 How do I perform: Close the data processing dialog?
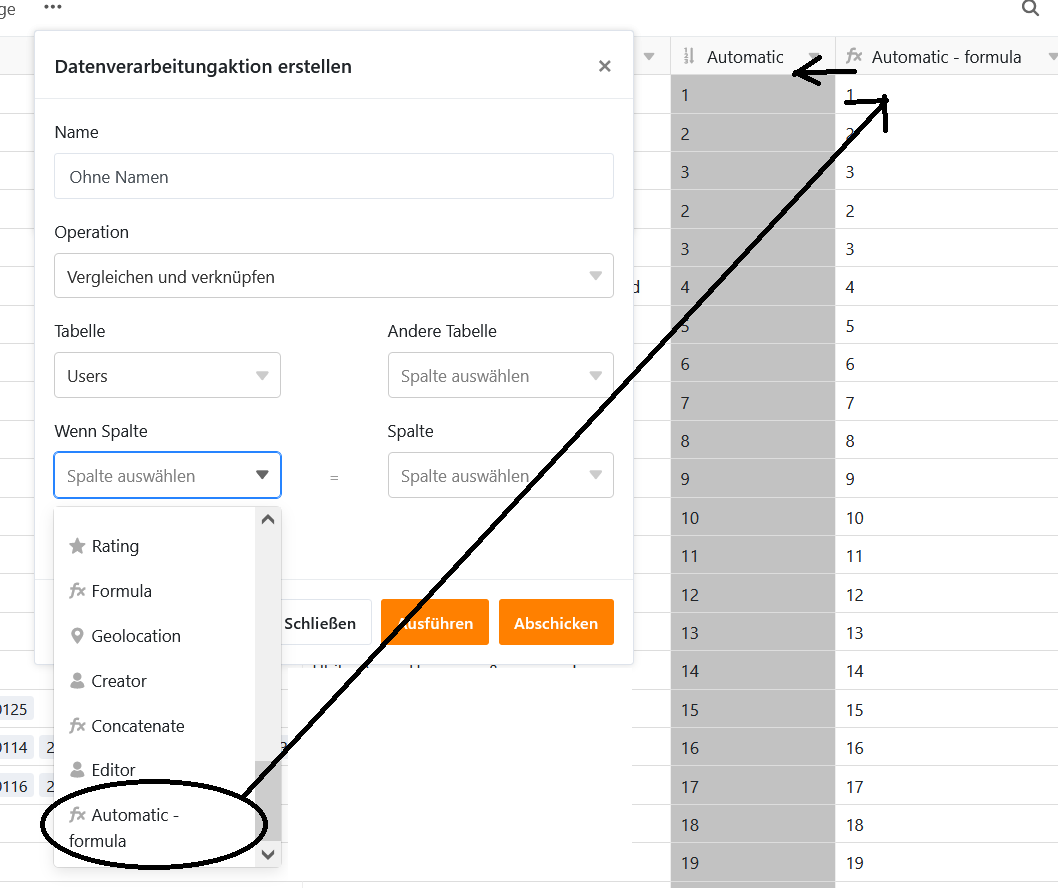[604, 67]
